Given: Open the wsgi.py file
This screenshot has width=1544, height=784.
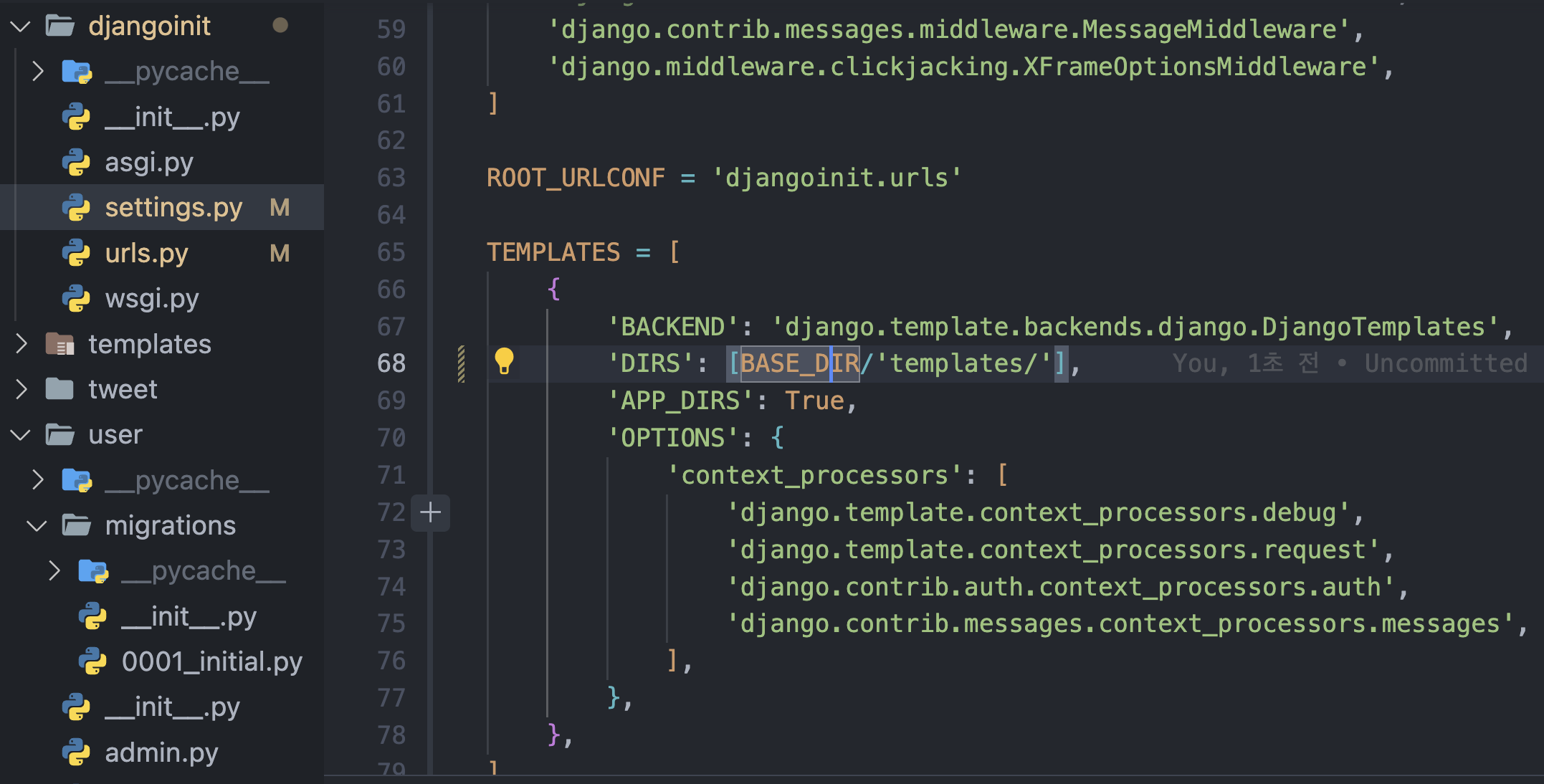Looking at the screenshot, I should (152, 299).
